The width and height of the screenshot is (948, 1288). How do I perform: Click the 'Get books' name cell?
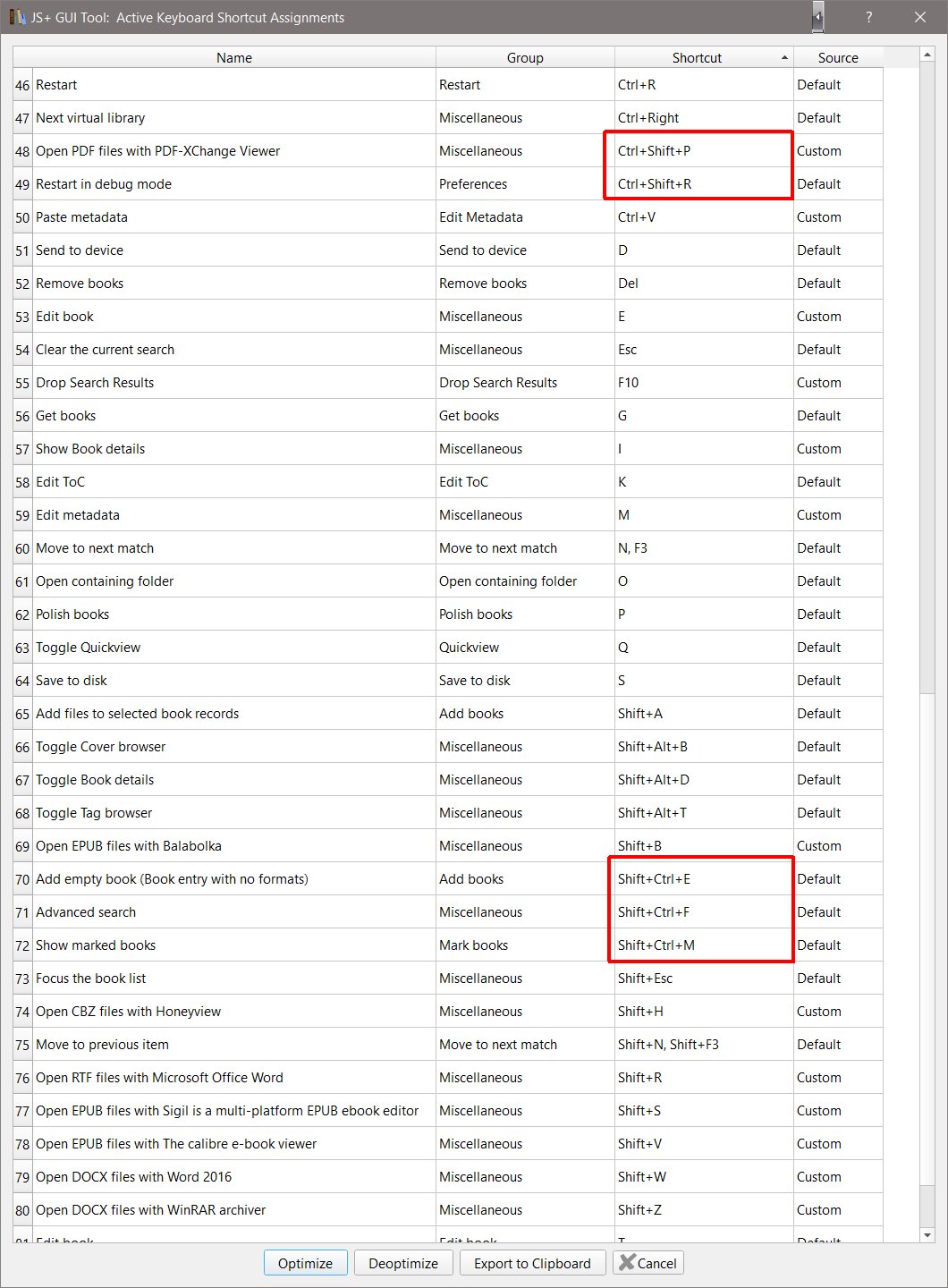coord(234,416)
